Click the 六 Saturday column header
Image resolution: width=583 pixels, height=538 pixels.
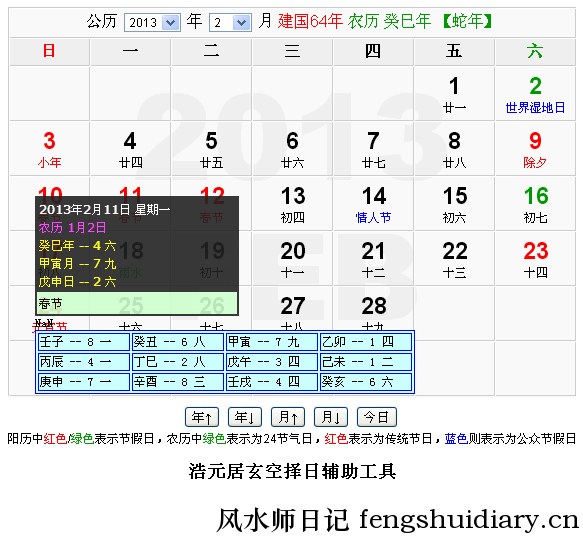[535, 51]
